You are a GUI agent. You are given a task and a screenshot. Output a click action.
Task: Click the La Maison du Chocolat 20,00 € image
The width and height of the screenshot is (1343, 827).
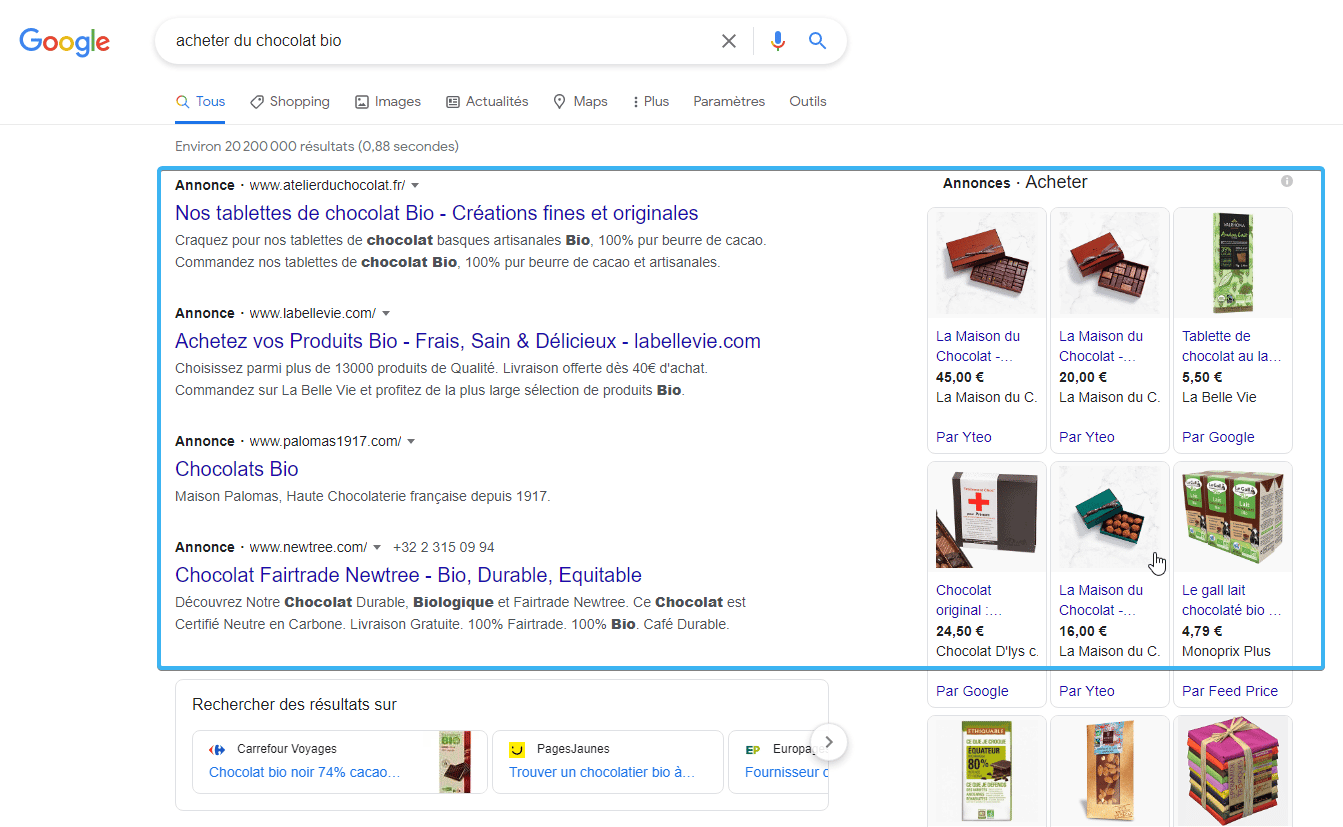click(x=1110, y=264)
